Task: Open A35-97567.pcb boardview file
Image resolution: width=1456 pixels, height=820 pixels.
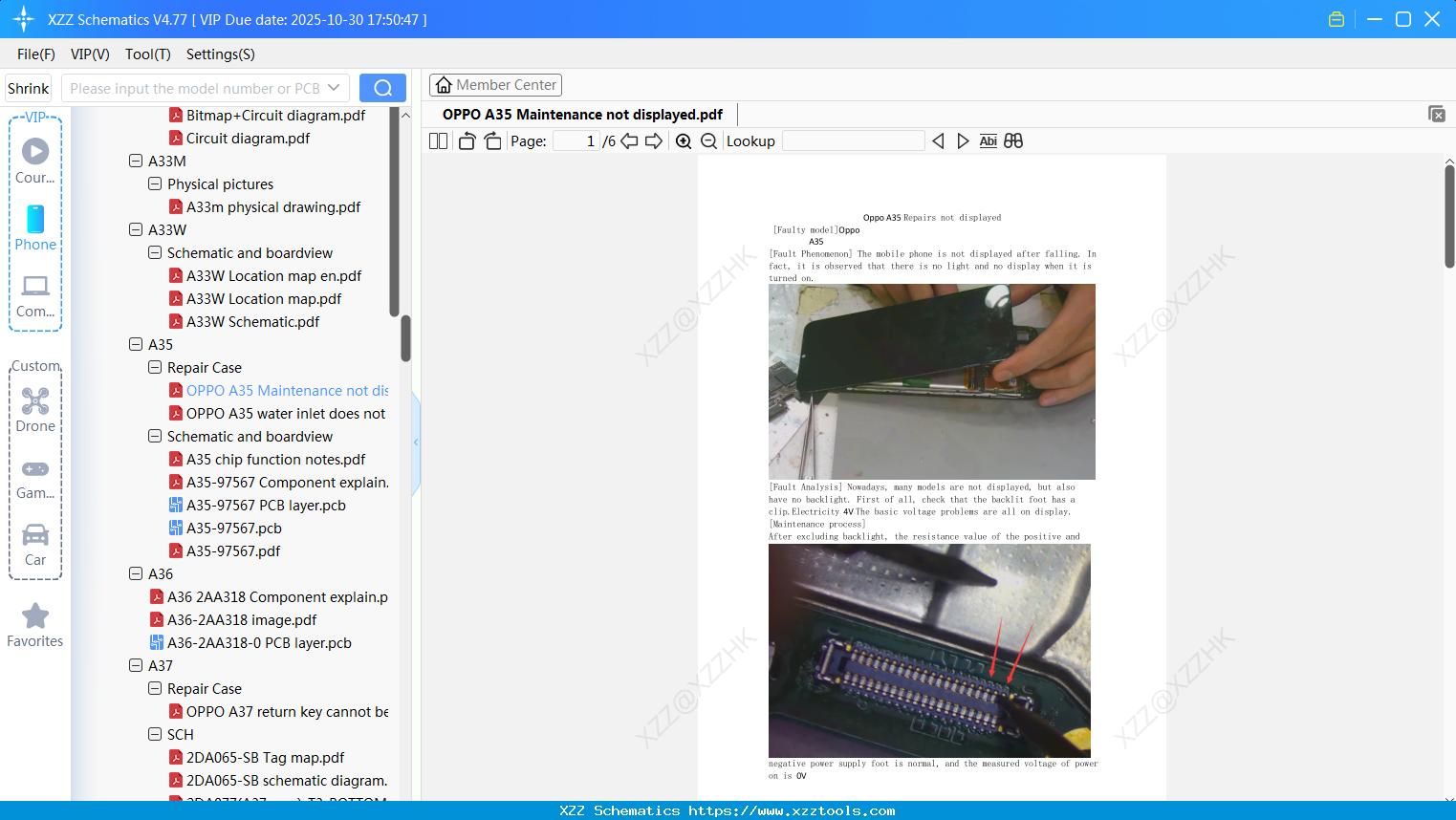Action: [x=233, y=529]
